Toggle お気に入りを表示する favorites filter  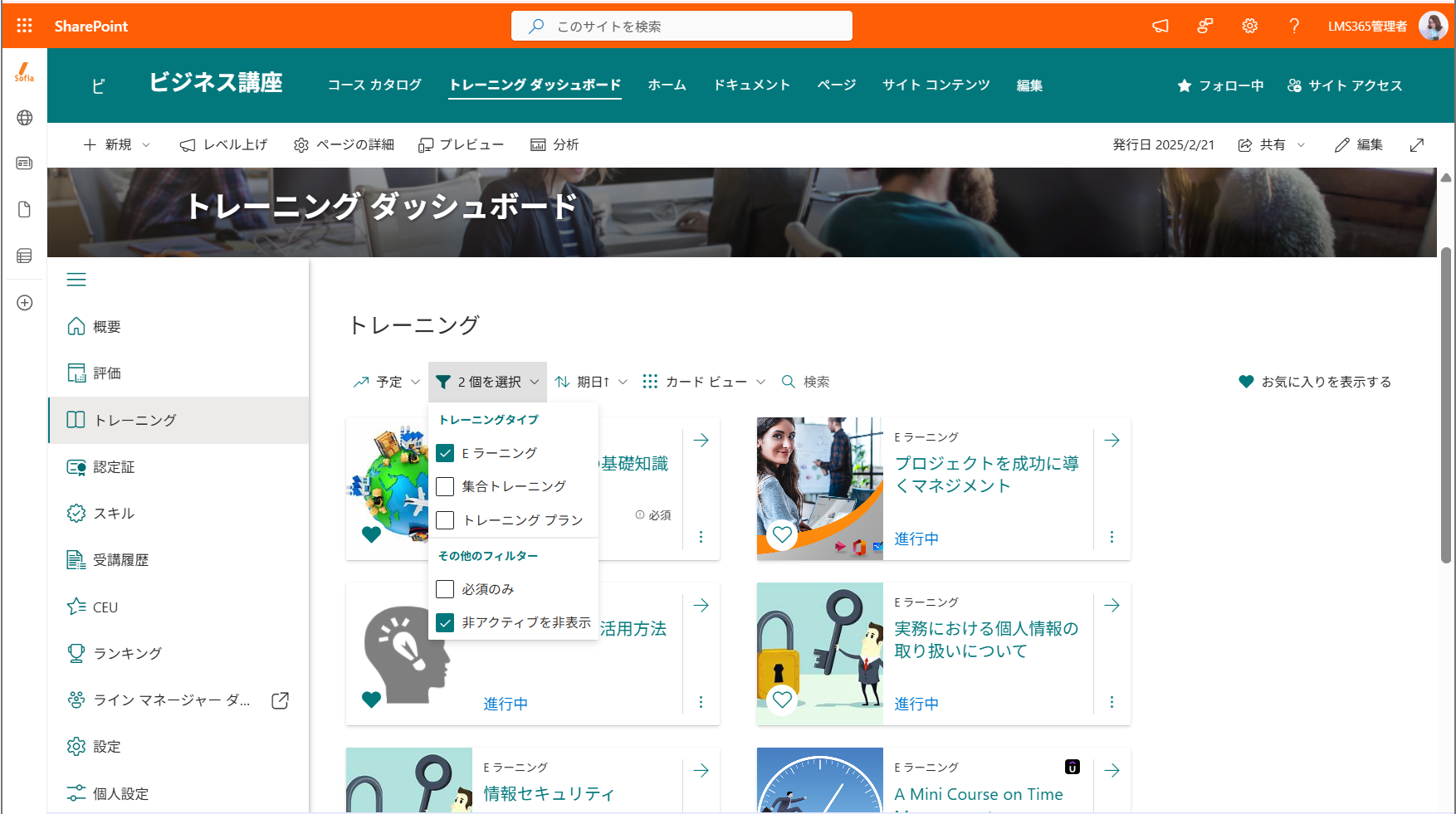1315,382
